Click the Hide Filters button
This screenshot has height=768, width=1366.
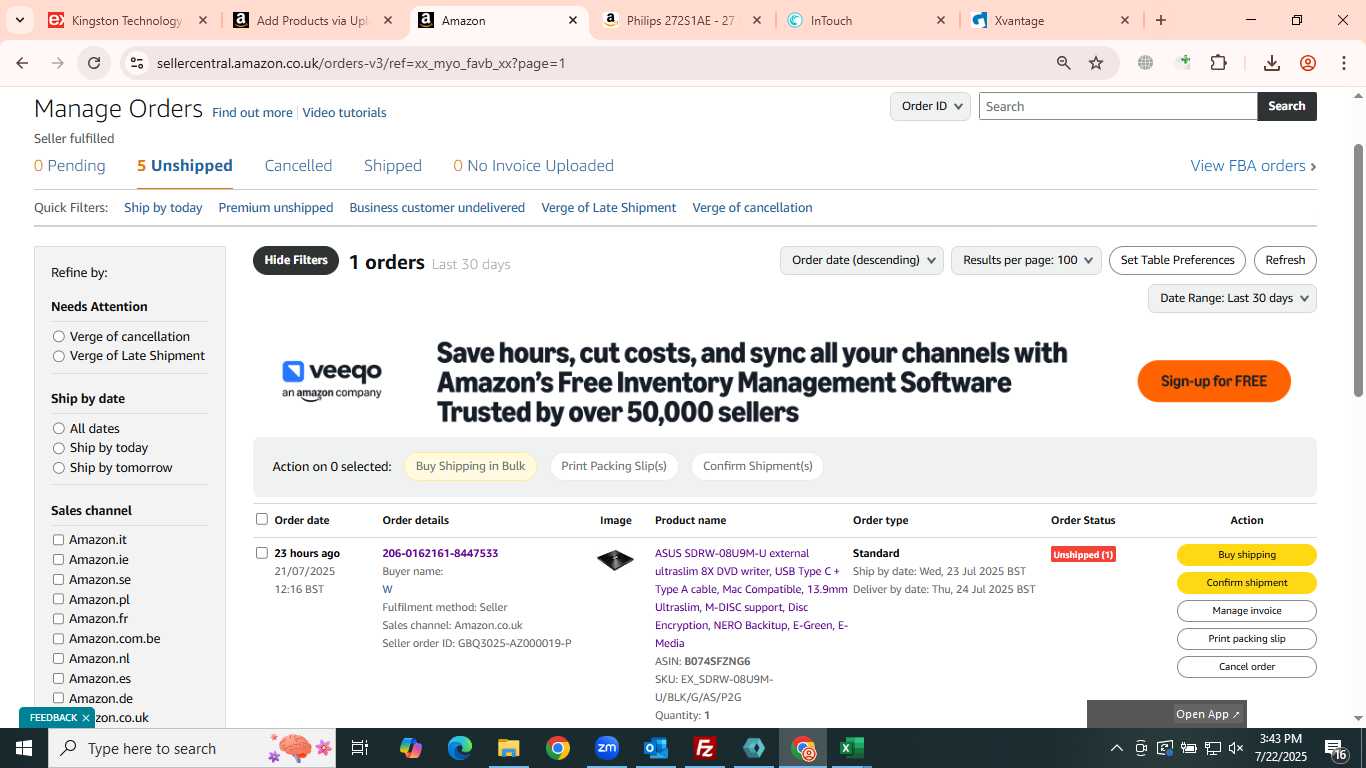296,260
